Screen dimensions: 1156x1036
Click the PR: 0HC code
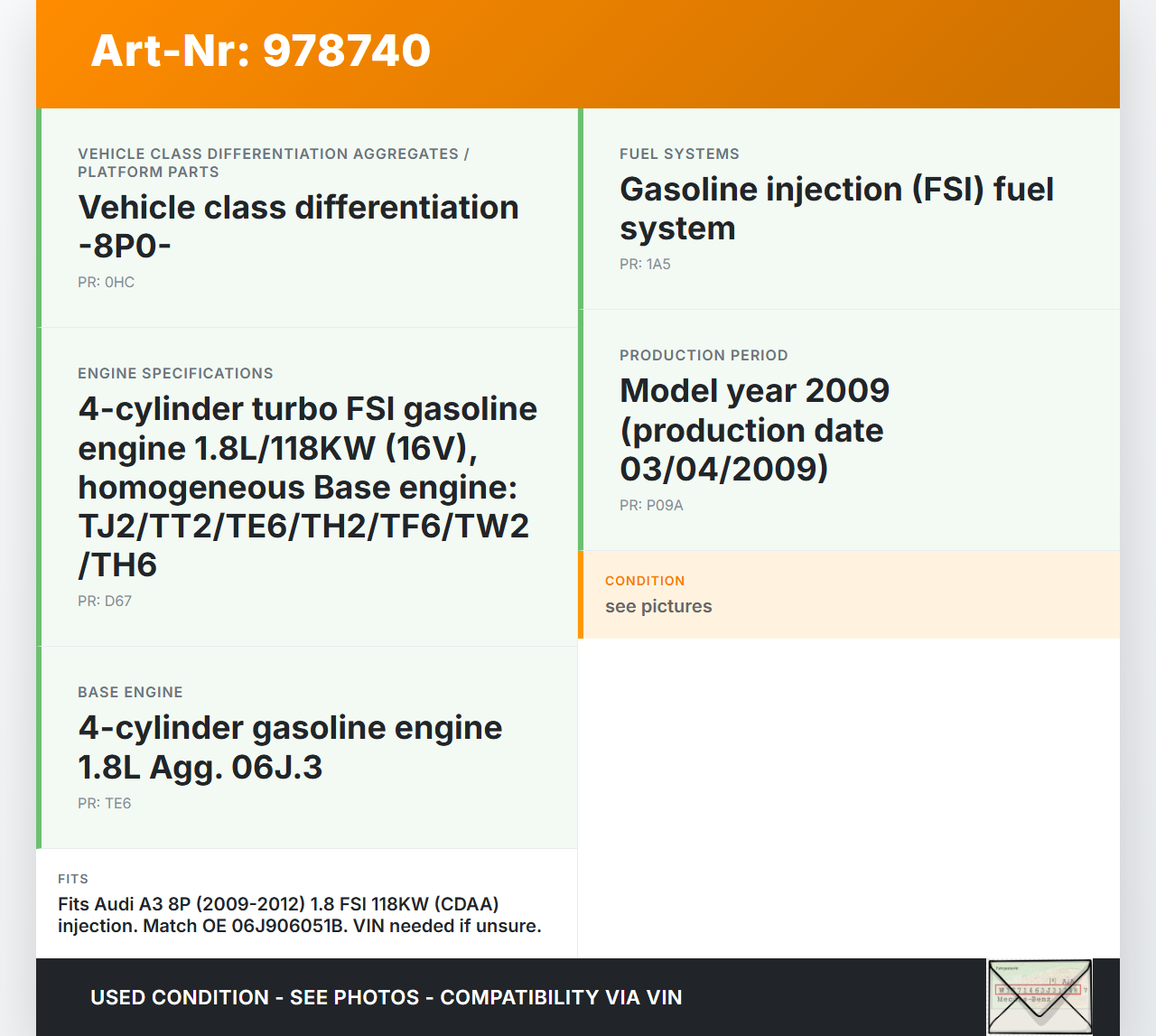pos(106,282)
